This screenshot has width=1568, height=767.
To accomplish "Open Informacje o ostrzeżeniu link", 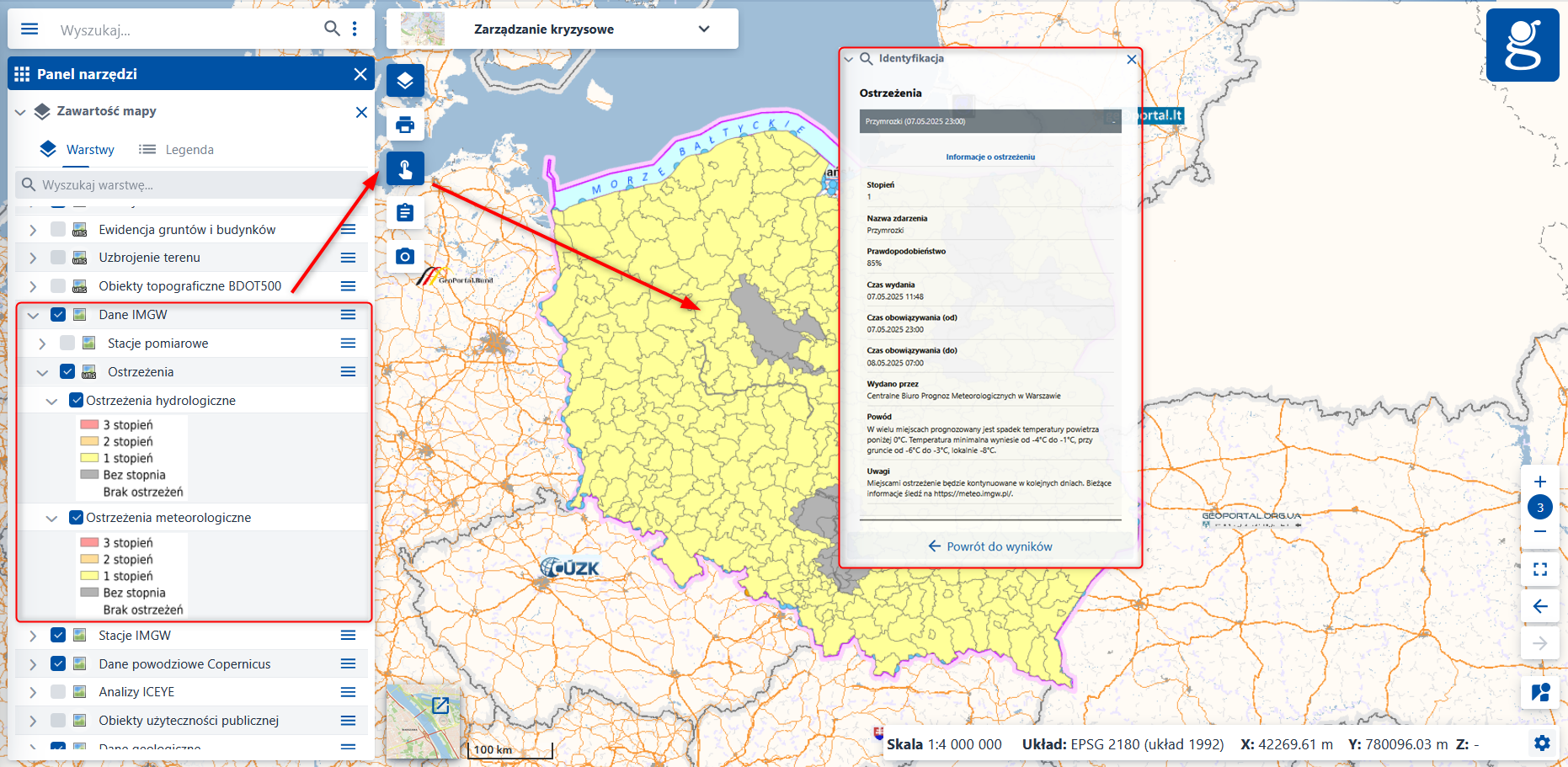I will (989, 157).
